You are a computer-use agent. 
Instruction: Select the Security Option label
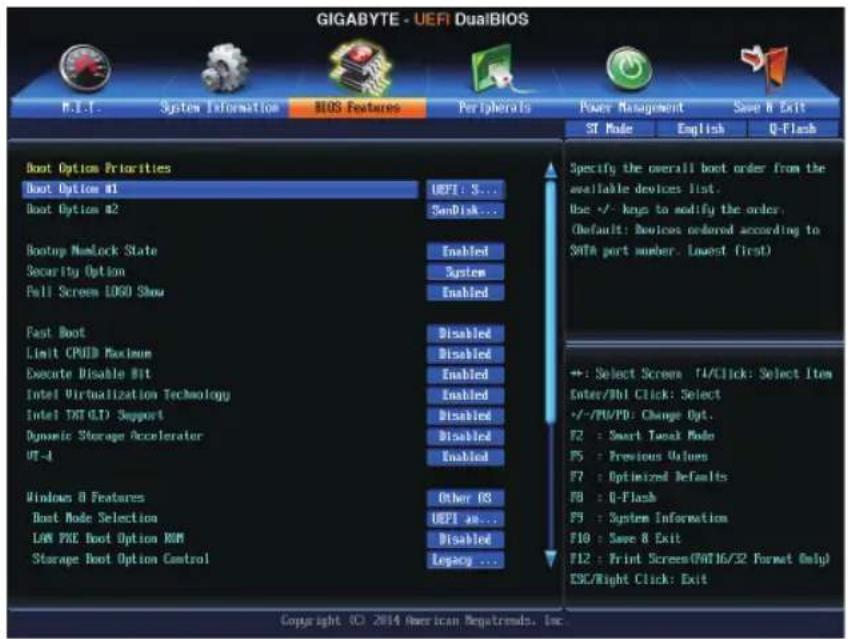click(75, 271)
